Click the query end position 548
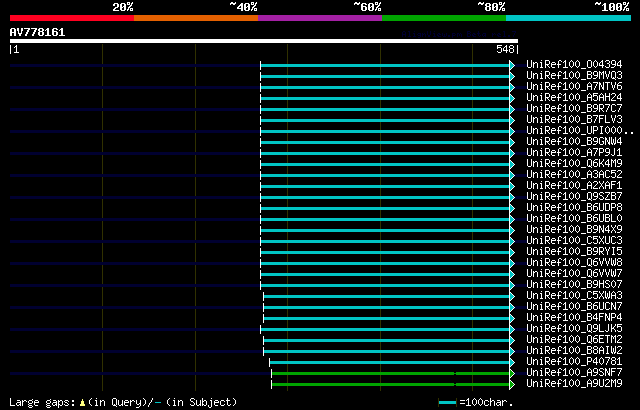The width and height of the screenshot is (640, 410). click(505, 49)
